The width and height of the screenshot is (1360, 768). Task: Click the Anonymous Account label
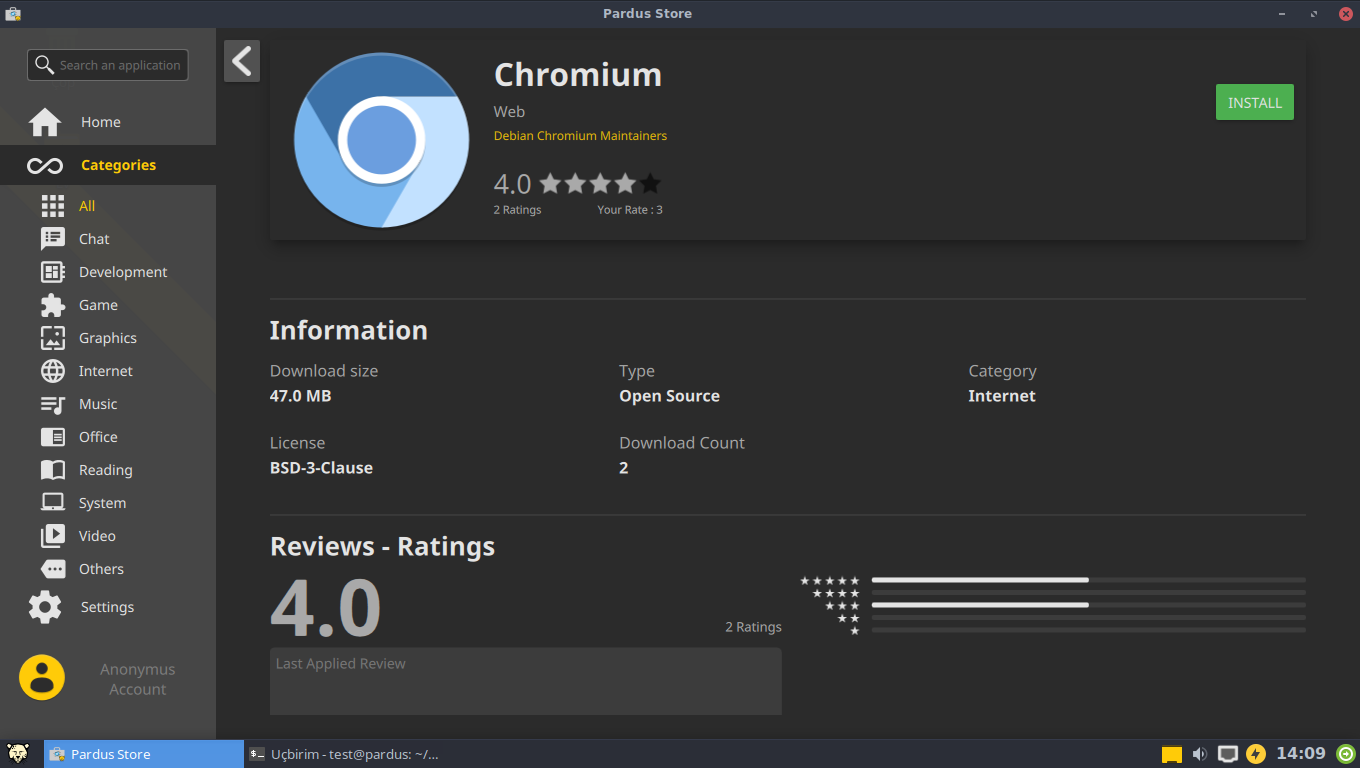pos(138,679)
